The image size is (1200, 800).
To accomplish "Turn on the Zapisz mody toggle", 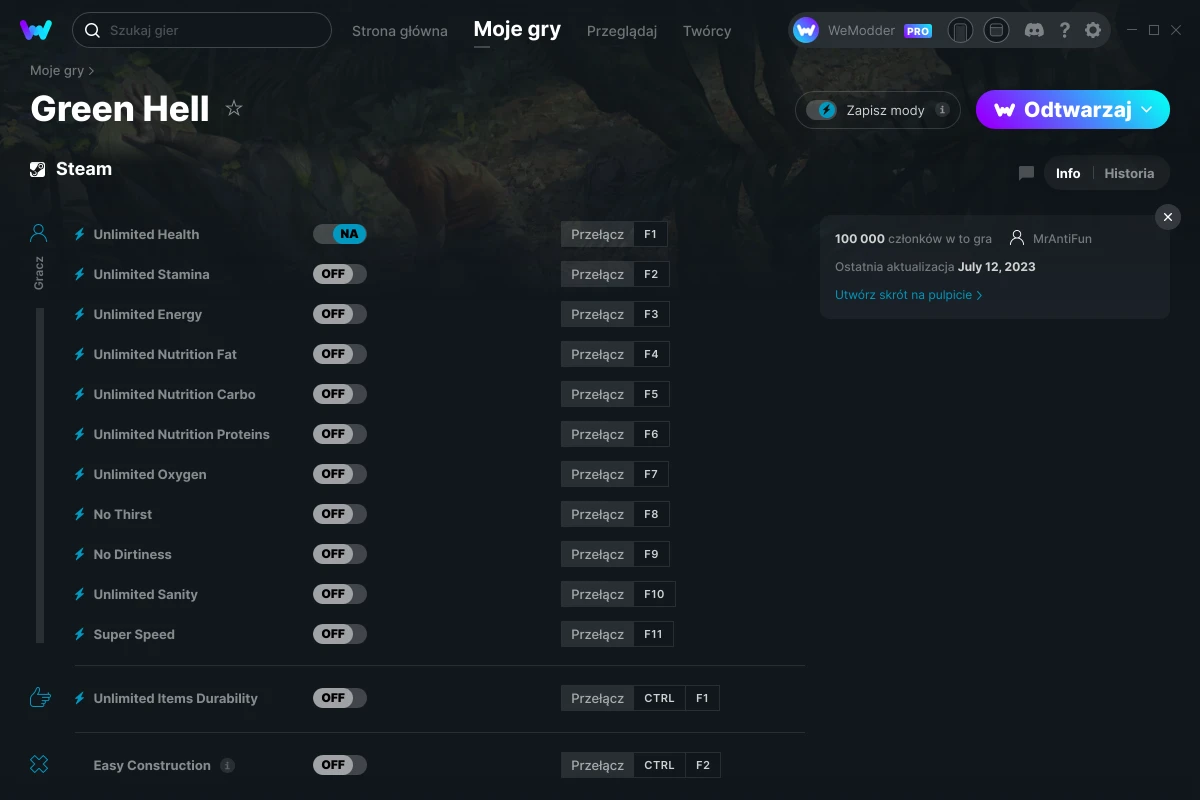I will point(821,110).
